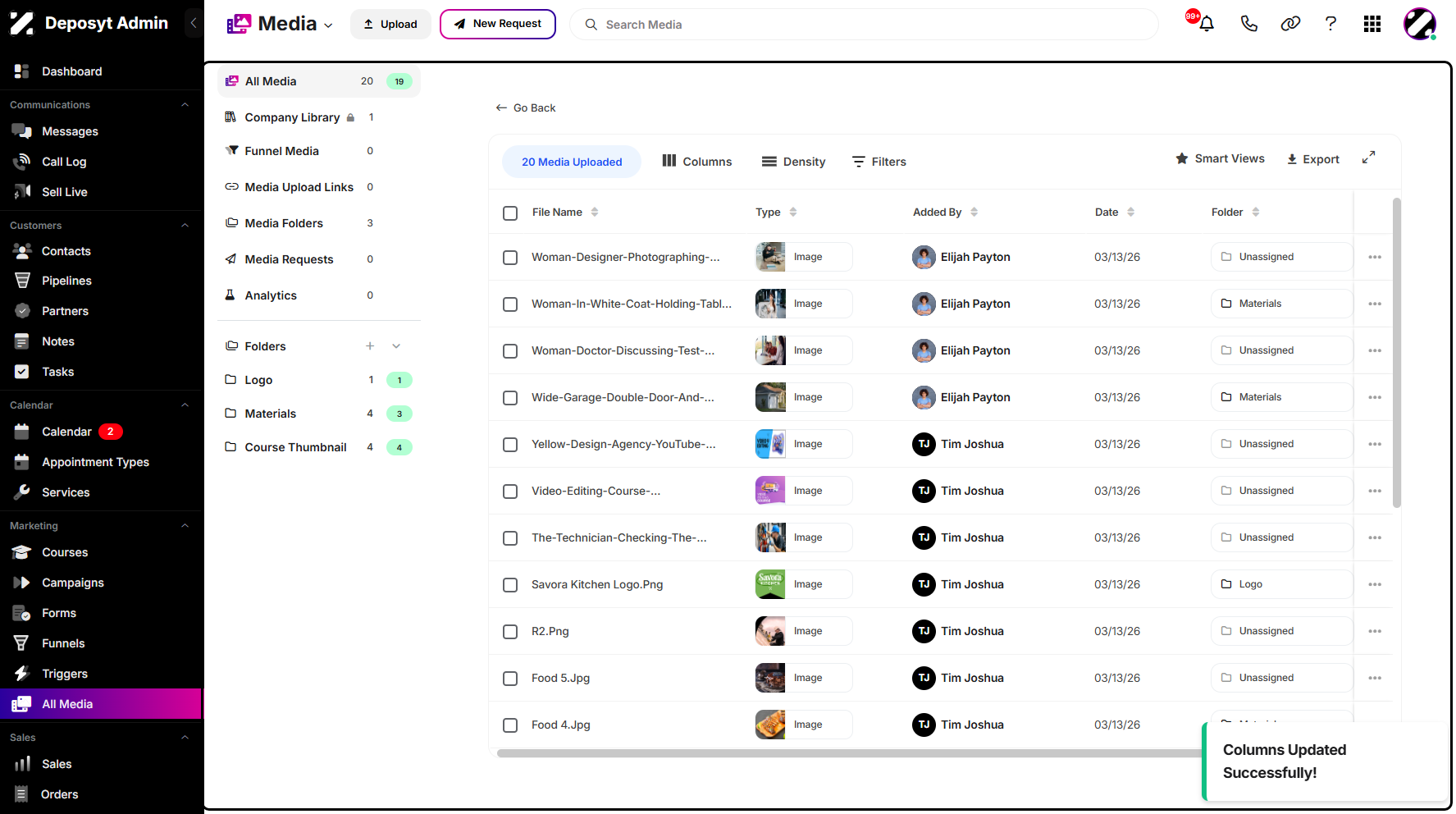1456x814 pixels.
Task: Open the apps grid icon
Action: tap(1372, 24)
